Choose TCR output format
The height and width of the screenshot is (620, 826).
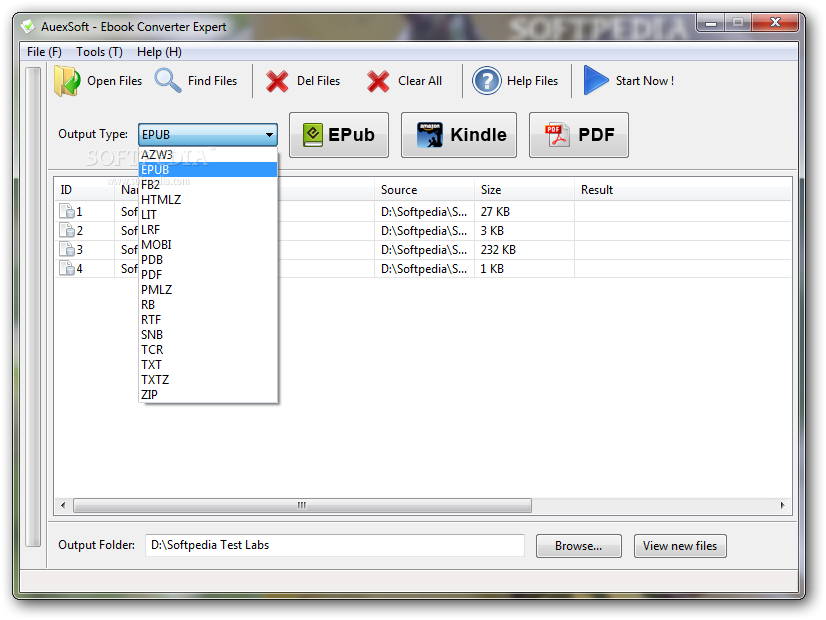coord(208,350)
